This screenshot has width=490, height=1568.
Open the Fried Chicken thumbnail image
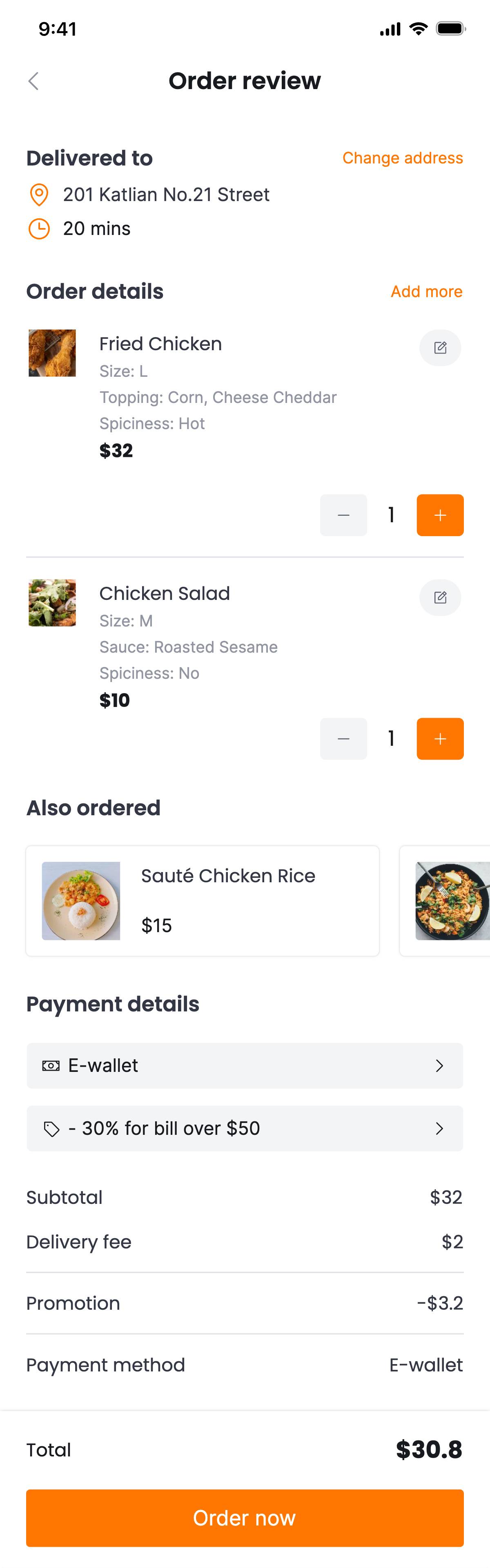[52, 353]
